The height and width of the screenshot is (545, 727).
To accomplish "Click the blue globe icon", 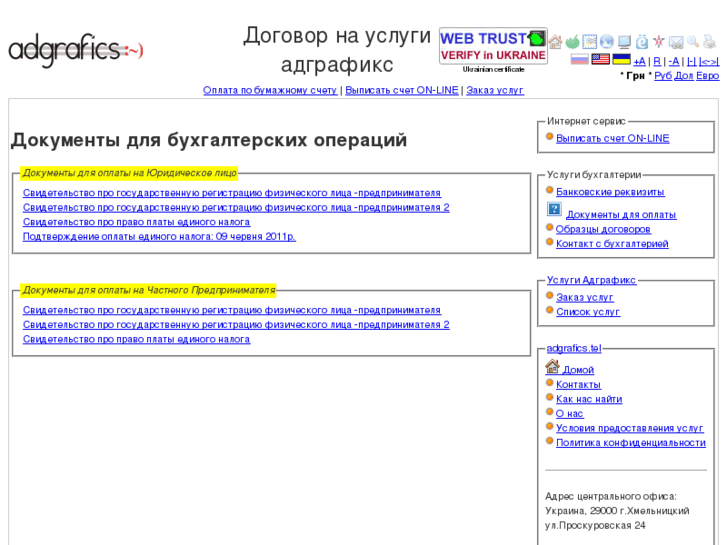I will click(607, 42).
